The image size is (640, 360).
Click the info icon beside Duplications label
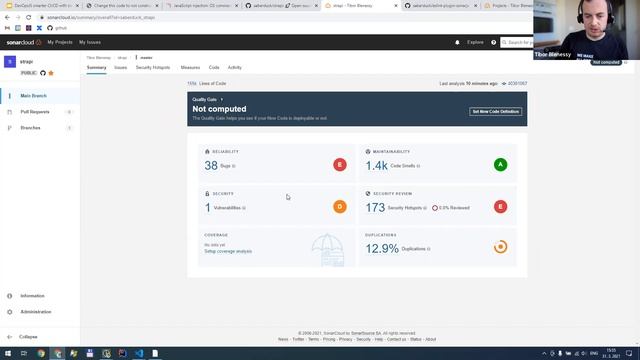point(429,249)
